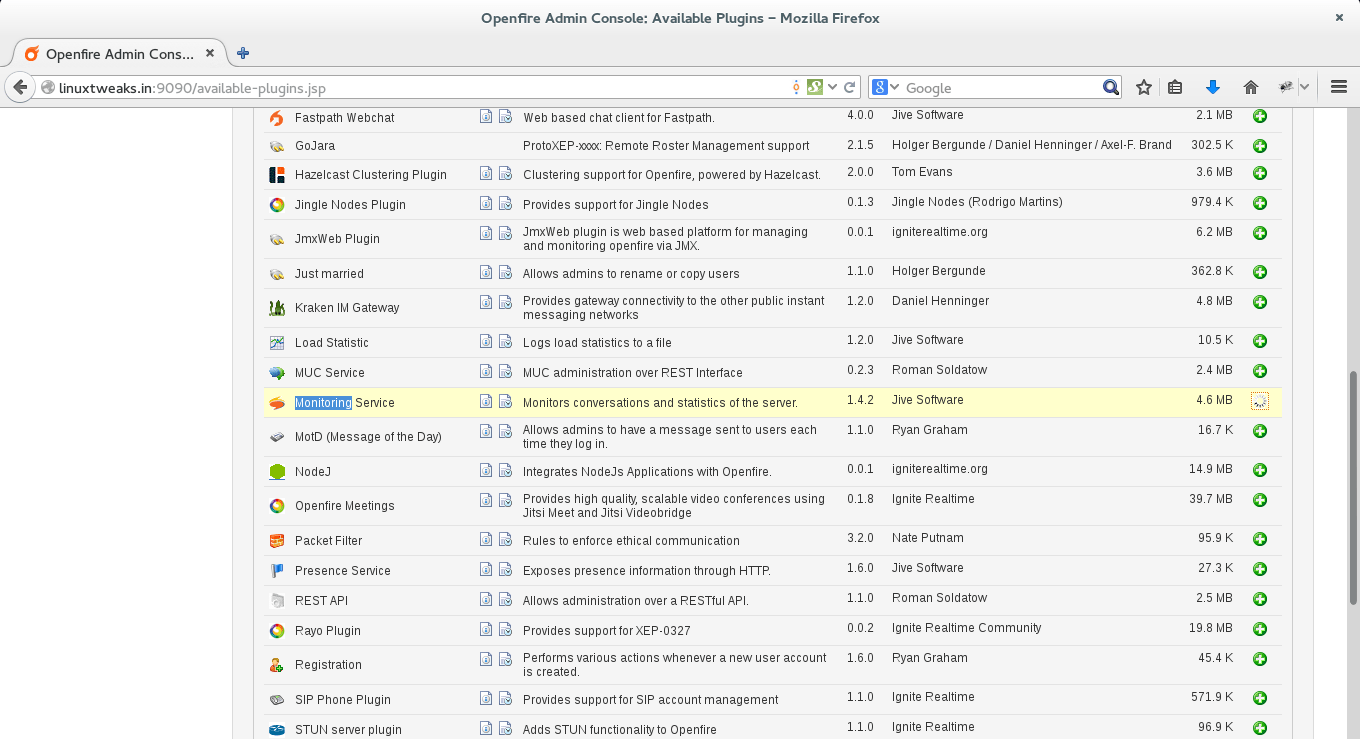Click 'Rules to enforce ethical communication' description

click(x=631, y=541)
